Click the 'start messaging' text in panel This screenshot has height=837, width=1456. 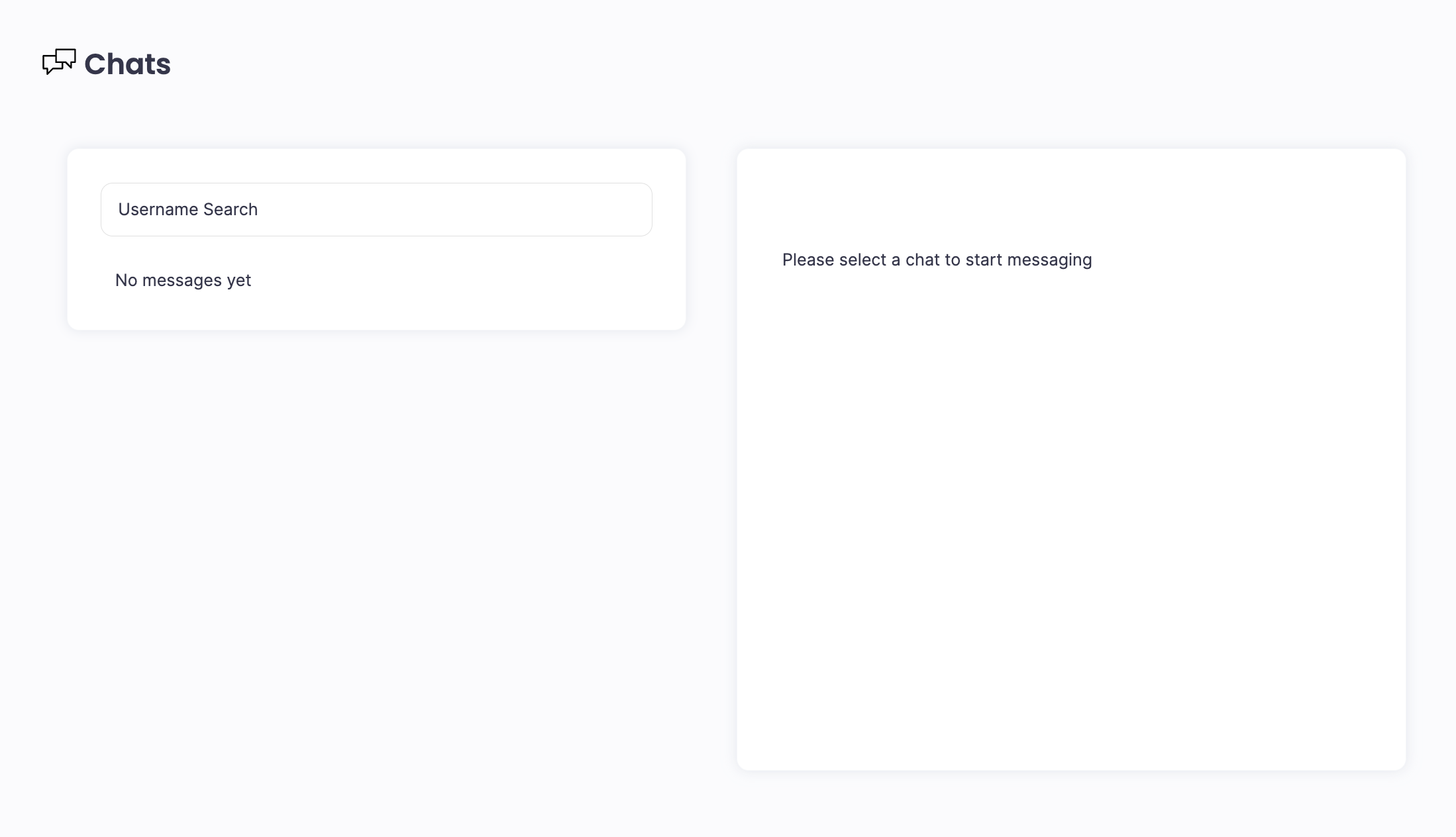pos(1028,260)
